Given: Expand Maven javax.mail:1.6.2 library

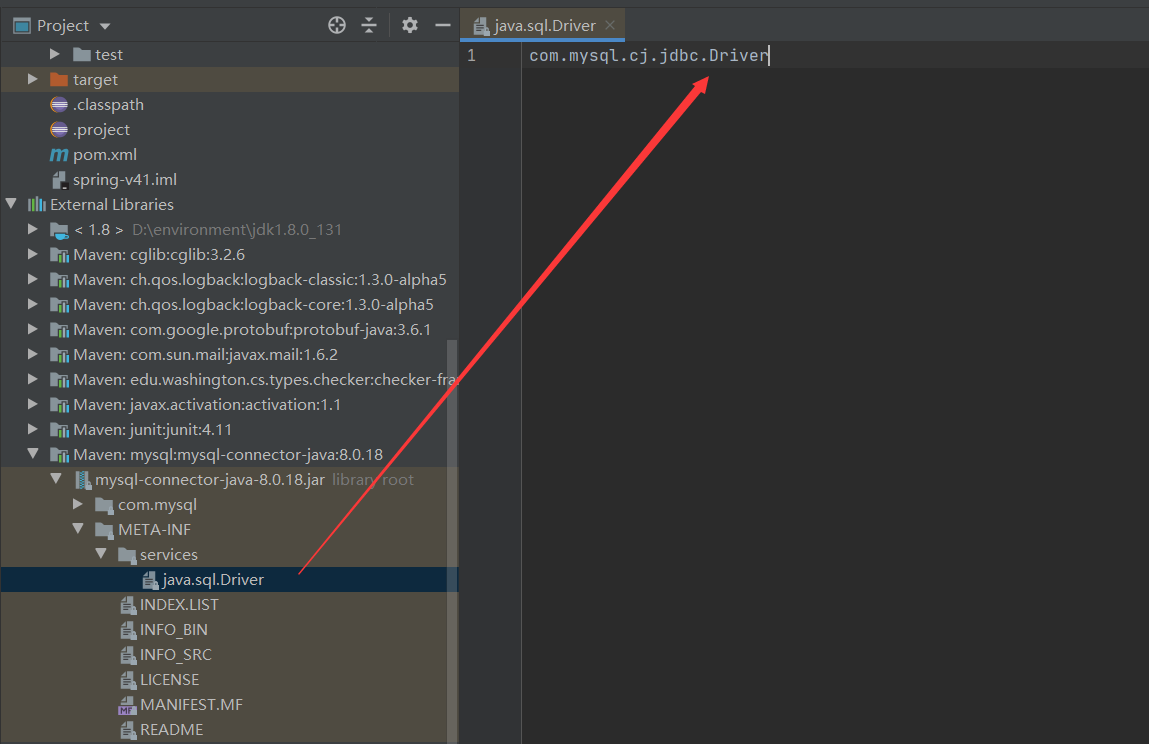Looking at the screenshot, I should click(x=32, y=353).
